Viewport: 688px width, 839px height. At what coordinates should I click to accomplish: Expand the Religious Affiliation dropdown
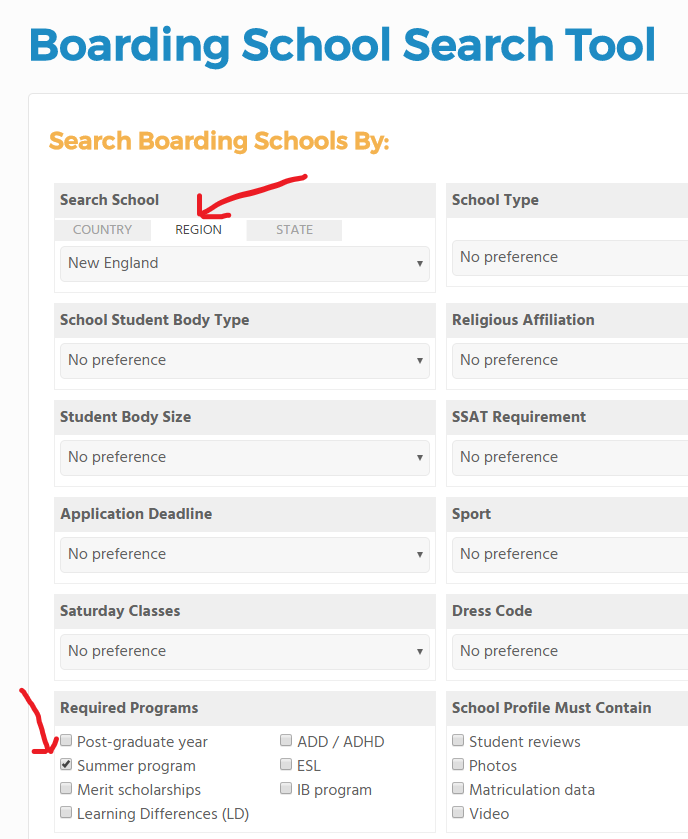click(570, 361)
